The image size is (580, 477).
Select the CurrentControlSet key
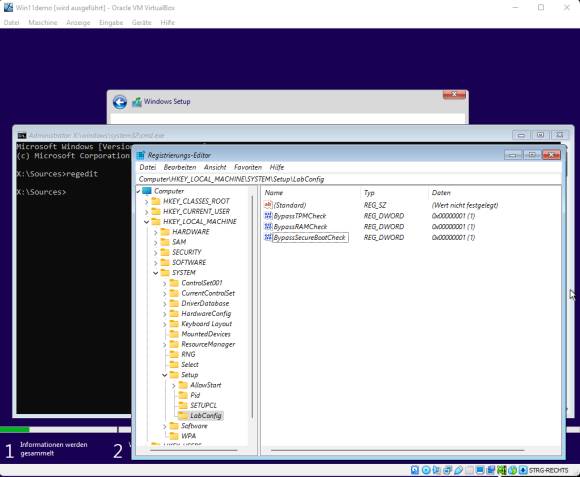(x=208, y=293)
